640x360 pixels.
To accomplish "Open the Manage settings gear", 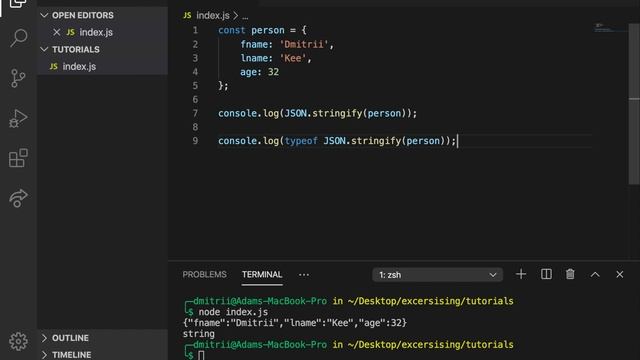I will tap(18, 341).
